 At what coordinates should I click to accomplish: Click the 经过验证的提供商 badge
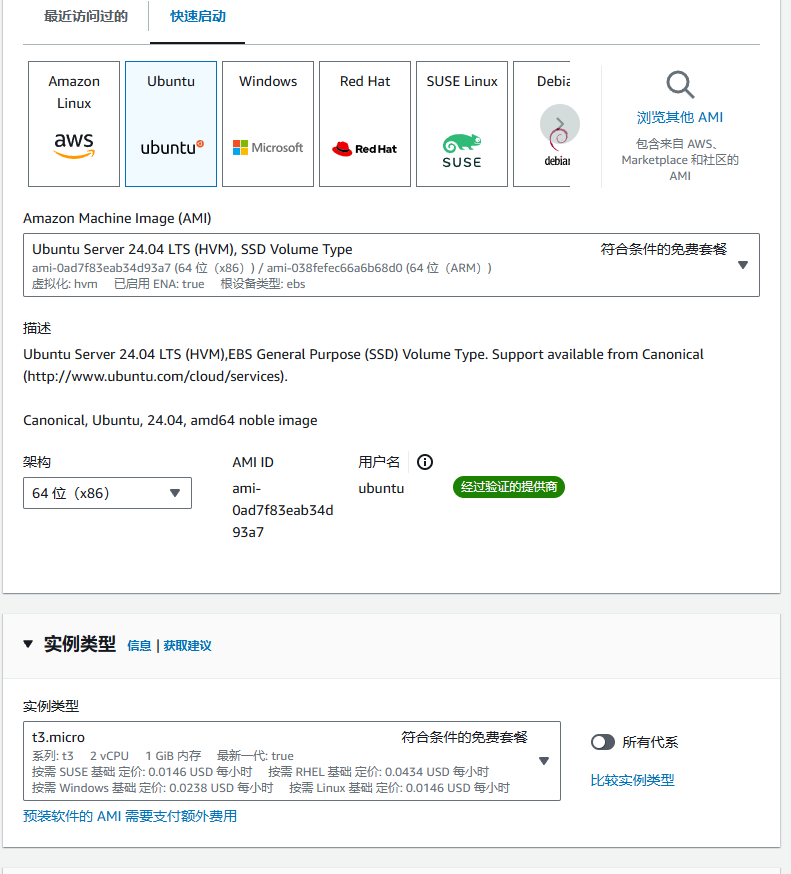tap(508, 487)
